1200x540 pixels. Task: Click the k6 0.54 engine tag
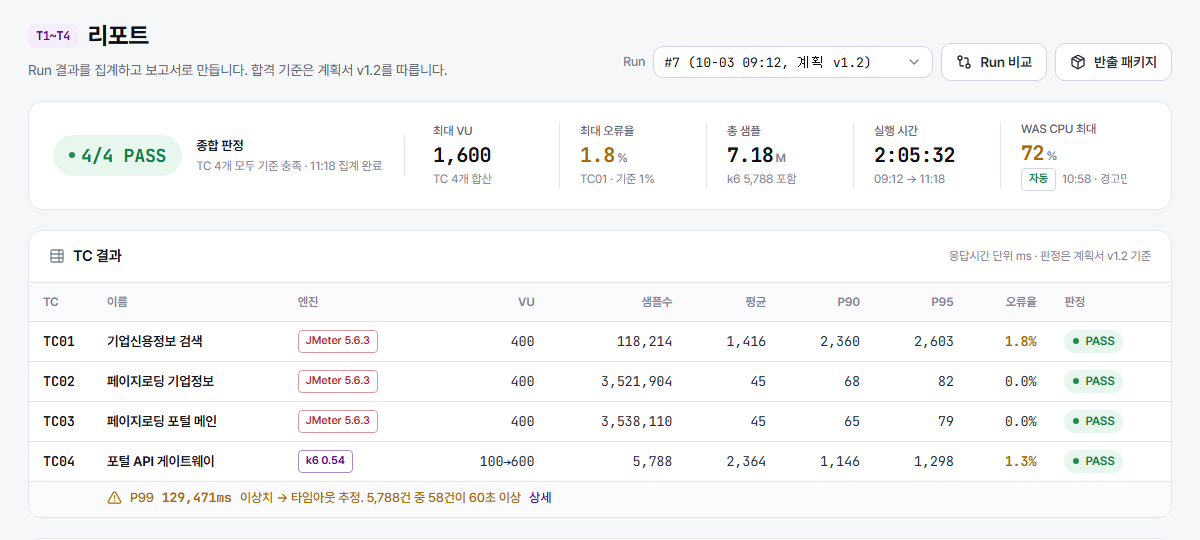pyautogui.click(x=325, y=461)
